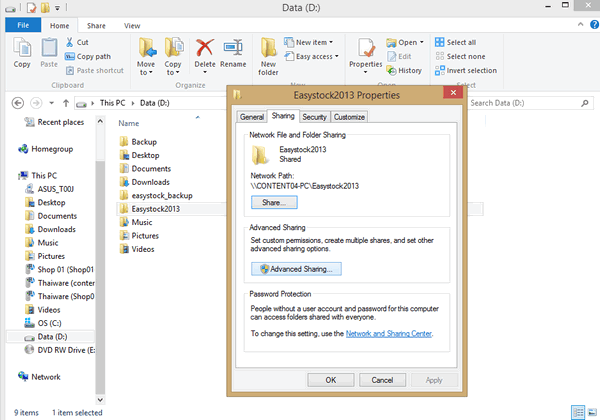
Task: Open the Customize tab in Properties
Action: pos(349,117)
